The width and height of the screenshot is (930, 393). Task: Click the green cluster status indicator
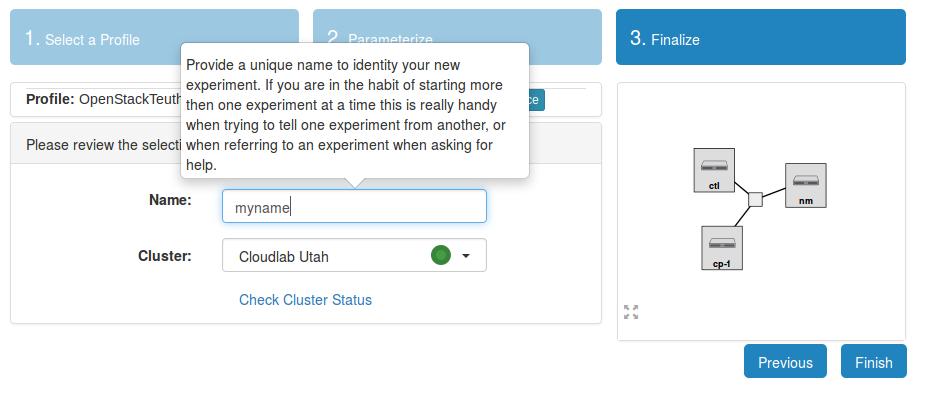441,255
